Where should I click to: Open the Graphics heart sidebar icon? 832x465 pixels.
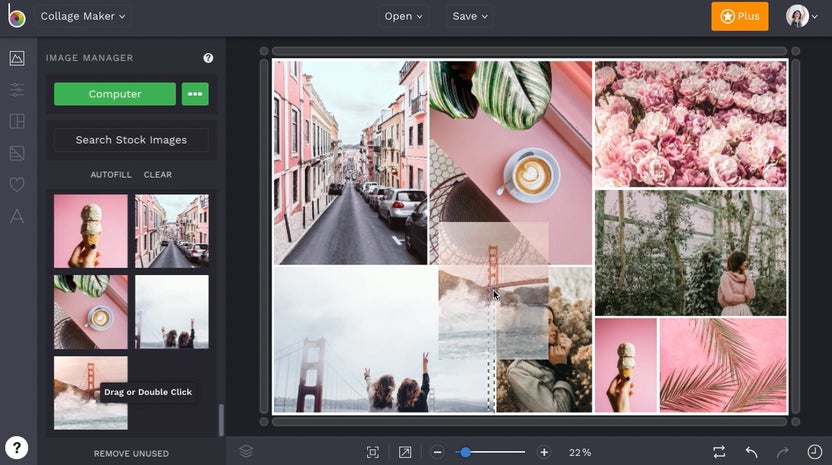[x=17, y=184]
